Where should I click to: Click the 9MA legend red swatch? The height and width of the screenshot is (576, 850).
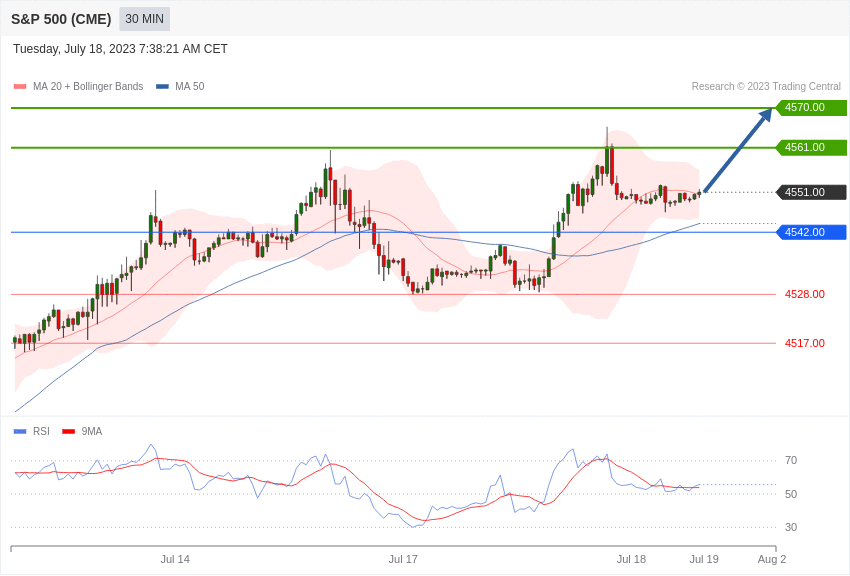point(68,431)
